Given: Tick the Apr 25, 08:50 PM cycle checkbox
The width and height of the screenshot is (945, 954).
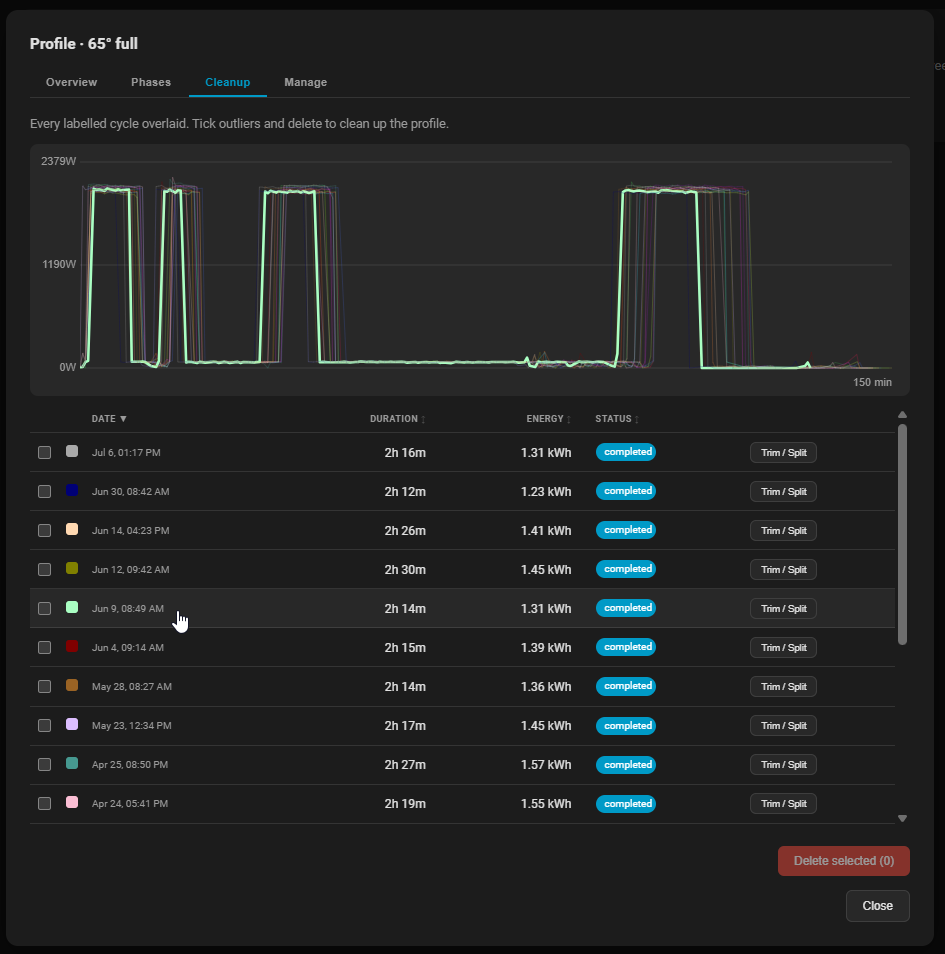Looking at the screenshot, I should [44, 764].
